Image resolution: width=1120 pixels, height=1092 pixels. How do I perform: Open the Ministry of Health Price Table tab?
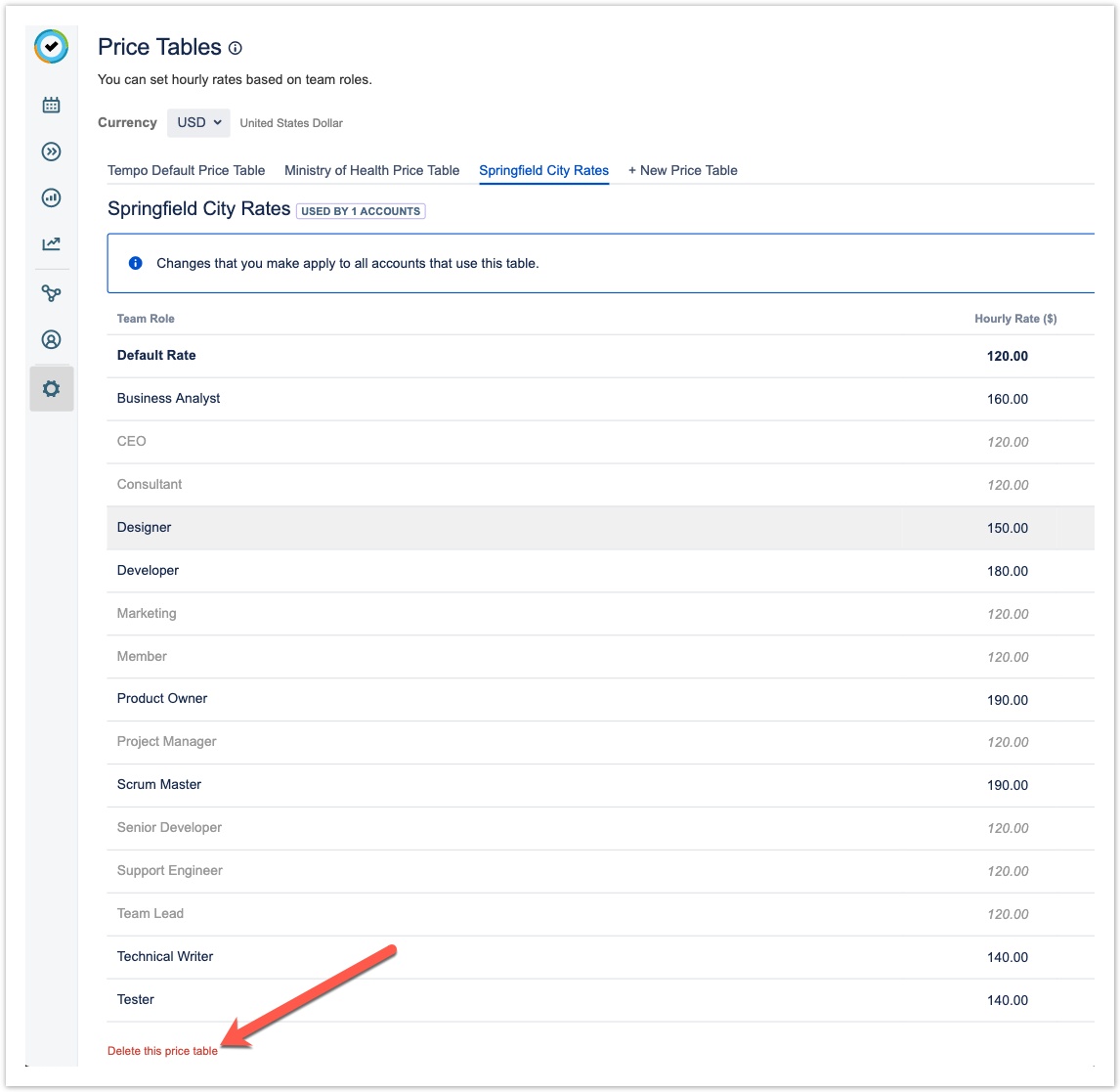[x=371, y=170]
